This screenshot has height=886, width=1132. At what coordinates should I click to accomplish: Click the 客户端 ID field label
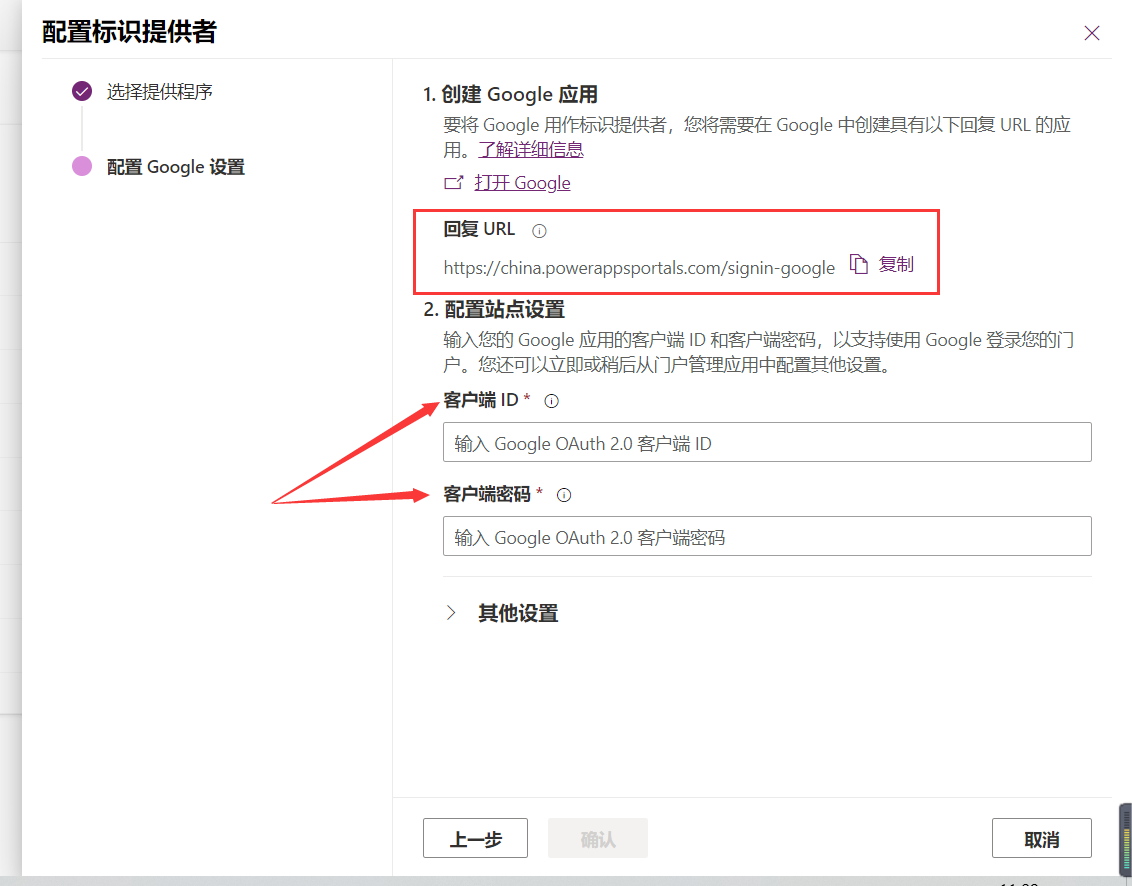pos(481,400)
